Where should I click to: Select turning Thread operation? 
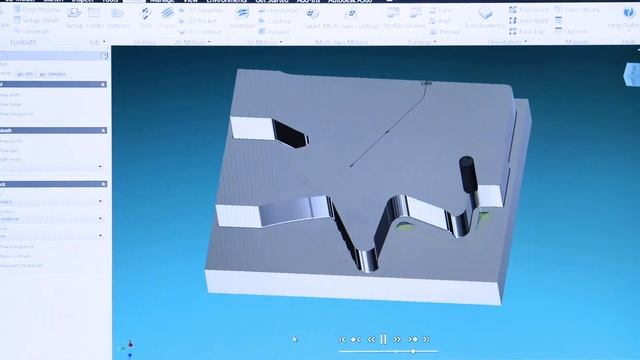pos(444,31)
